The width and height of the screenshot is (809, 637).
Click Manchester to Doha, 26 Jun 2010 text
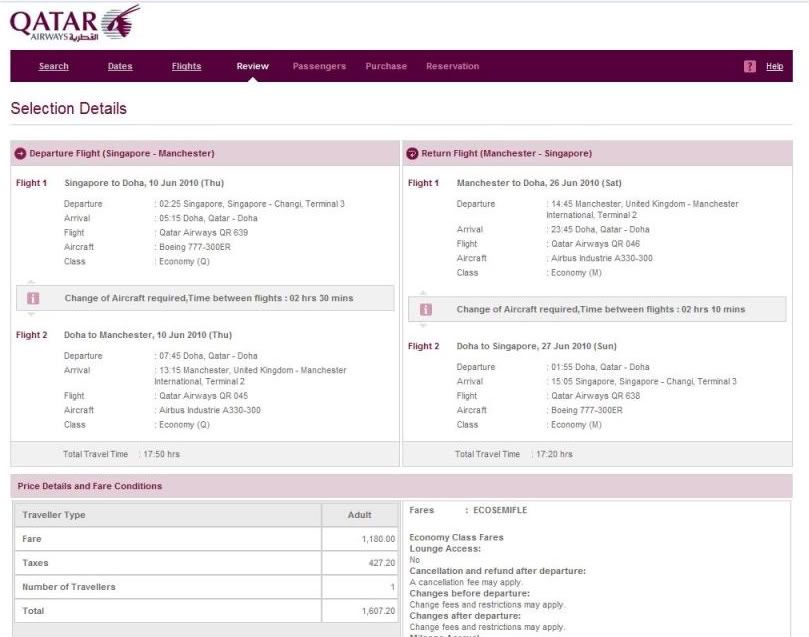tap(539, 183)
